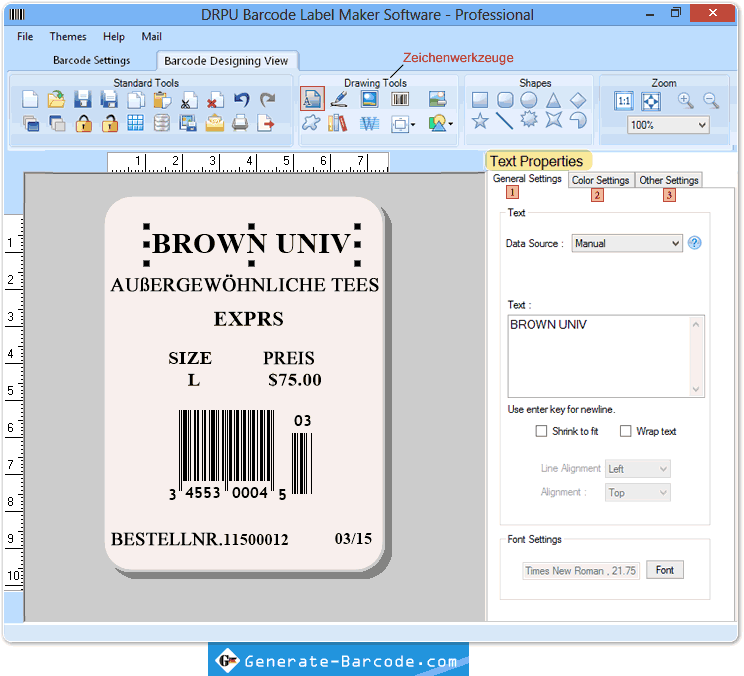This screenshot has width=744, height=676.
Task: Switch to the Barcode Settings tab
Action: pyautogui.click(x=92, y=60)
